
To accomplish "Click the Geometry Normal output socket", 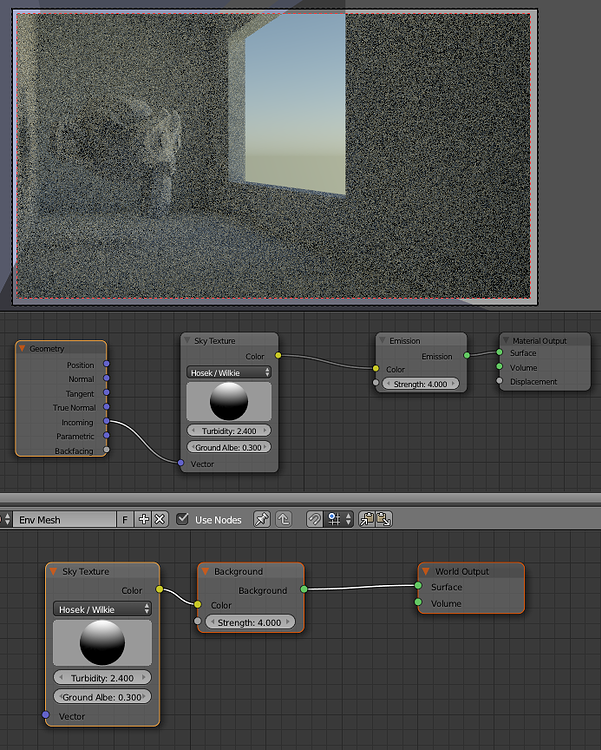I will pos(106,378).
